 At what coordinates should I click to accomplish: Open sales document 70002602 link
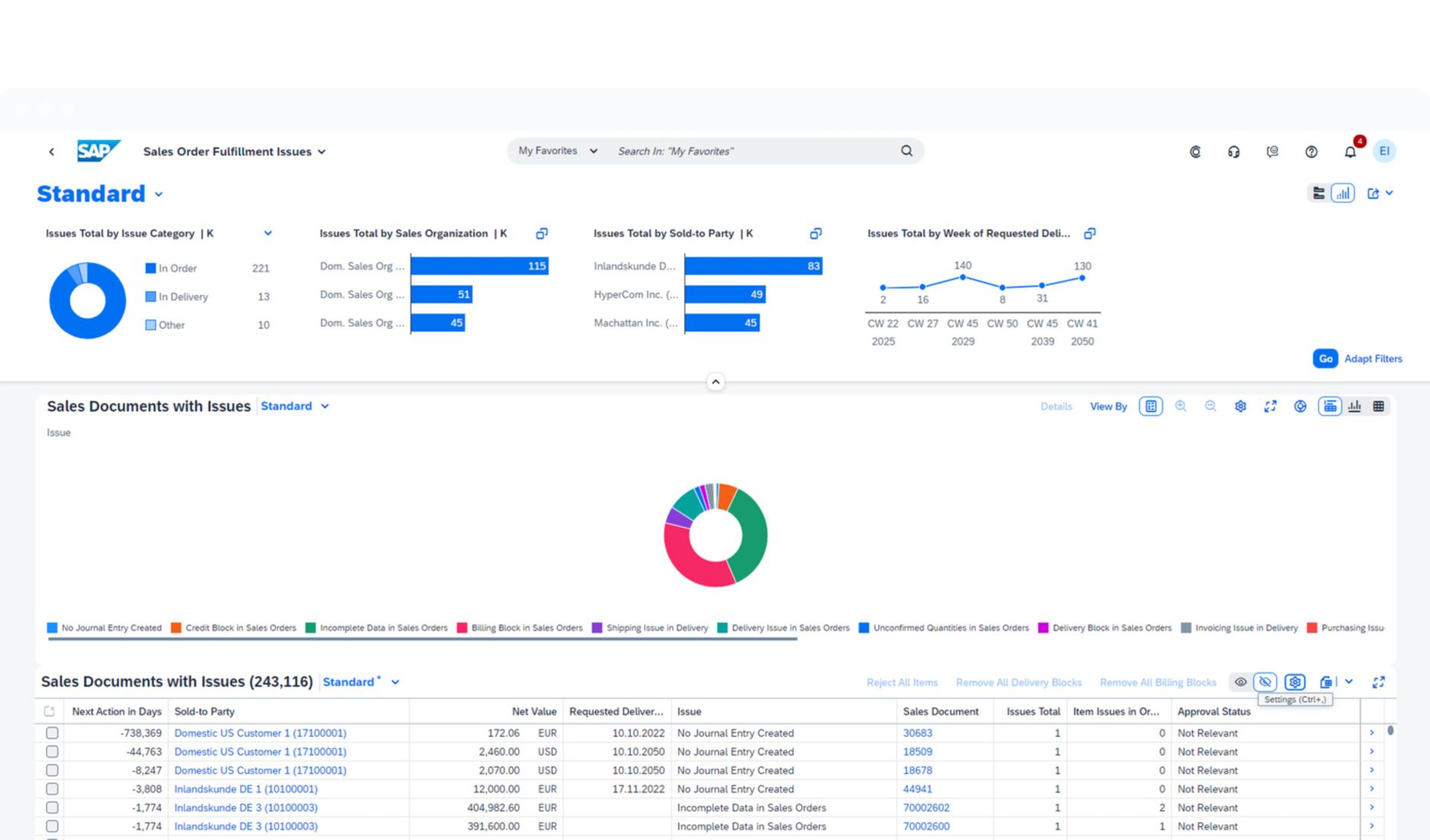point(926,808)
